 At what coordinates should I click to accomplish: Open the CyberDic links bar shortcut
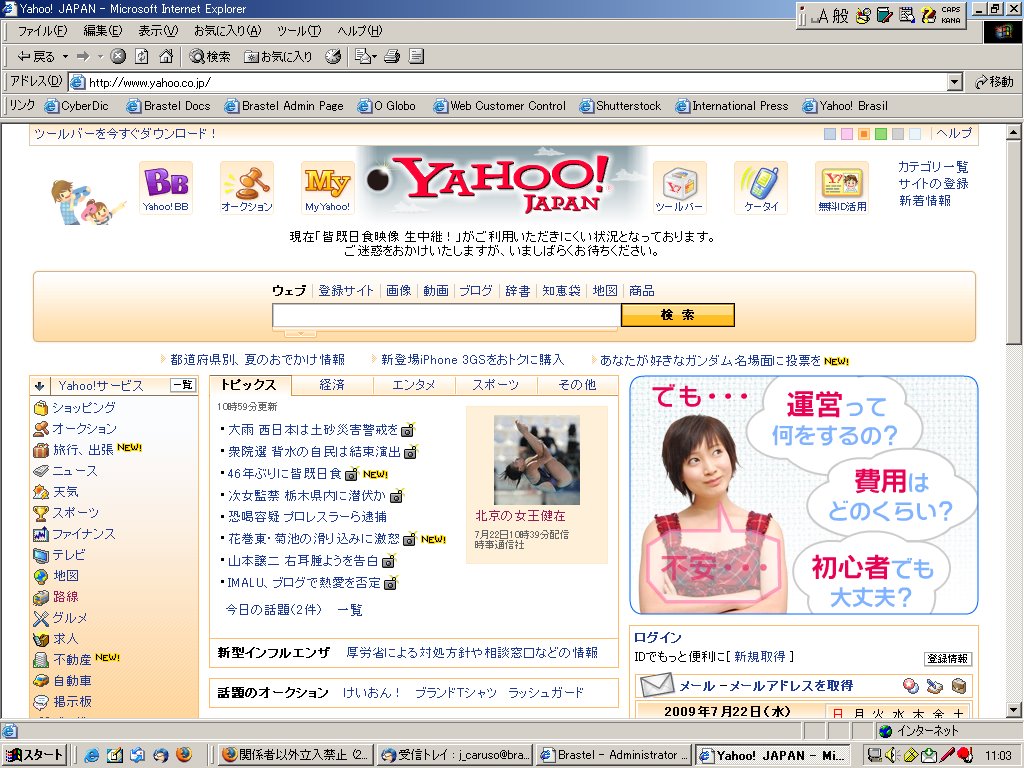coord(76,106)
